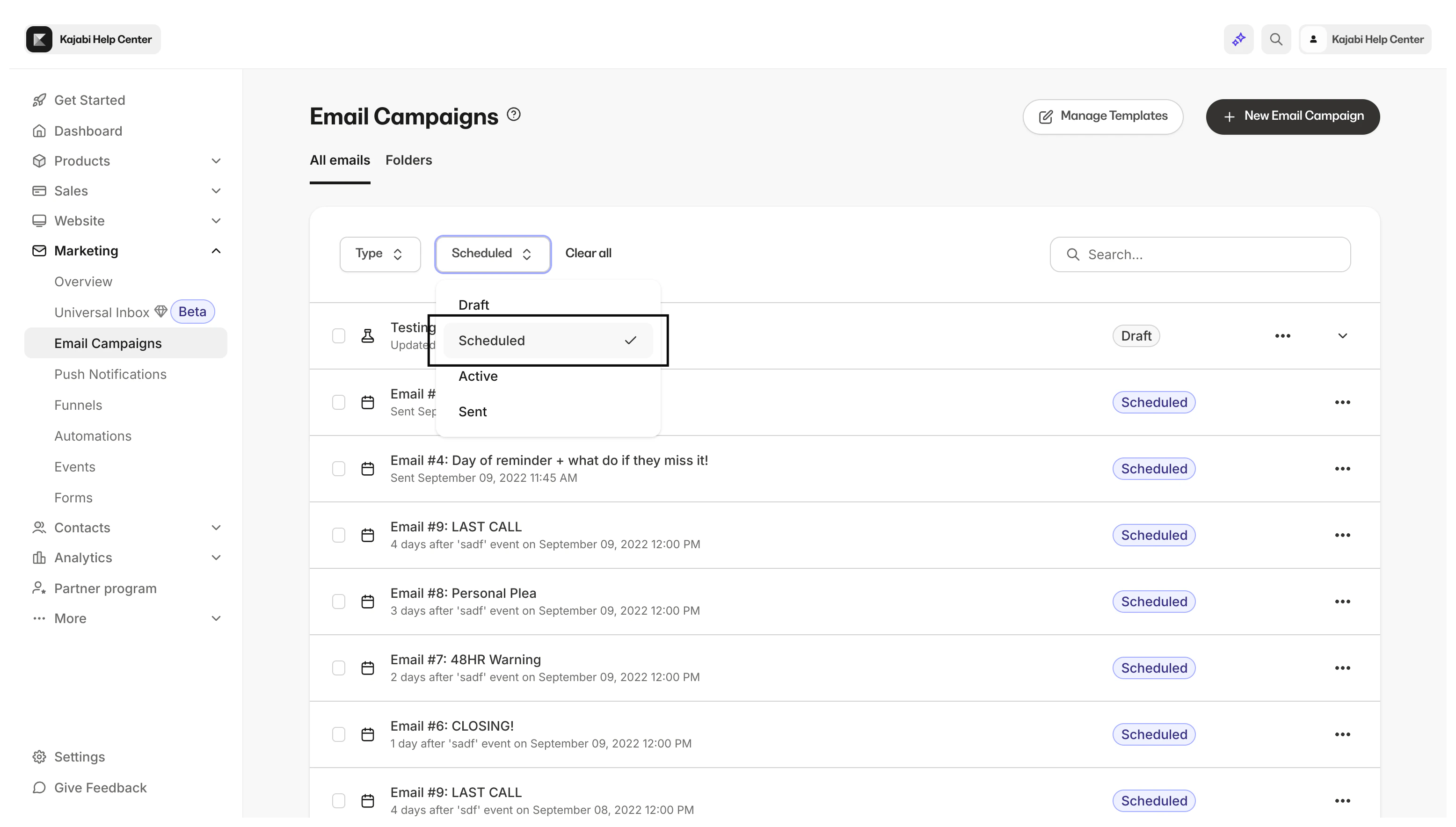Check the checkbox on the Testing email row

[339, 336]
